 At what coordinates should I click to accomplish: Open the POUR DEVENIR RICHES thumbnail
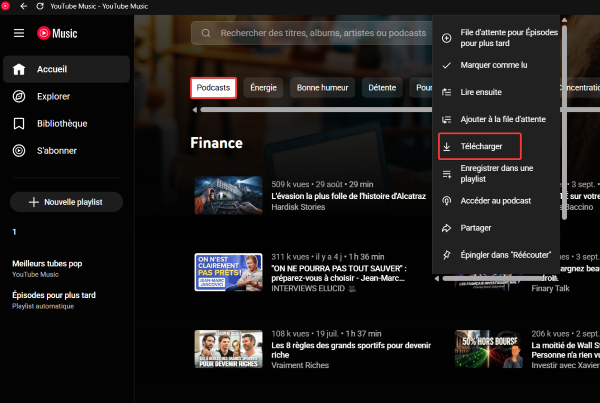228,349
